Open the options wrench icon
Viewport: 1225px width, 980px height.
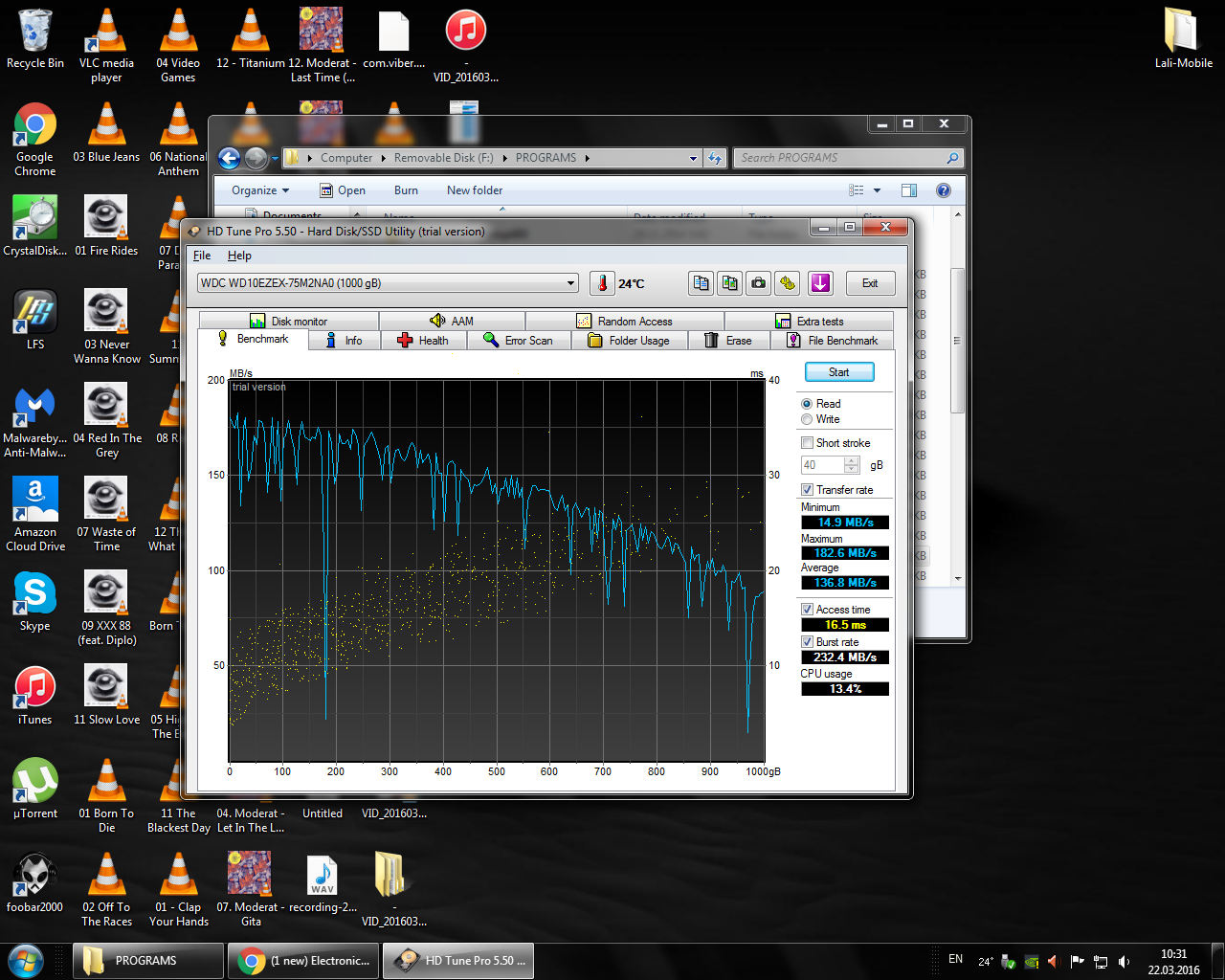pos(788,283)
